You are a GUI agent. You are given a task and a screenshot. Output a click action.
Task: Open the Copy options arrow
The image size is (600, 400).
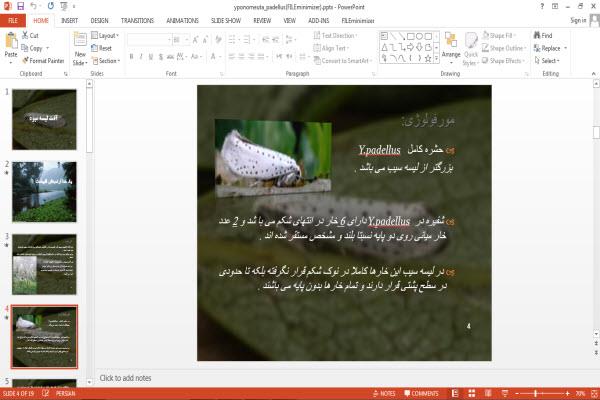tap(47, 48)
